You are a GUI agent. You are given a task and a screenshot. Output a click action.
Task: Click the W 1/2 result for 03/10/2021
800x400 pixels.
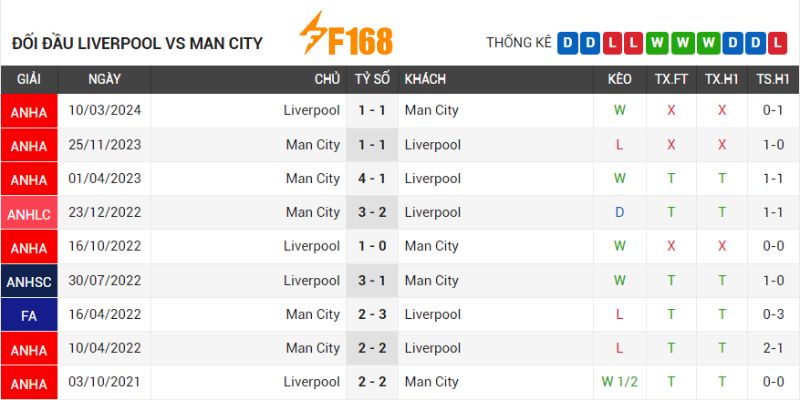pyautogui.click(x=620, y=382)
